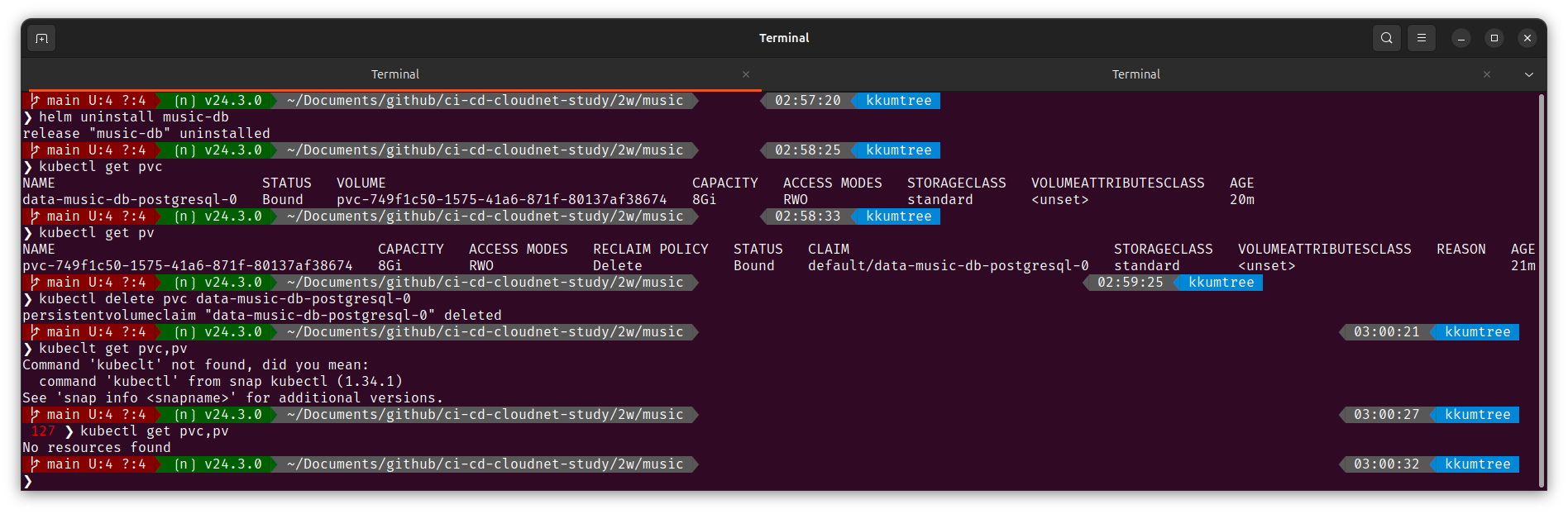Click the "See 'snap info <snapname>'" line
Viewport: 1568px width, 514px height.
233,398
